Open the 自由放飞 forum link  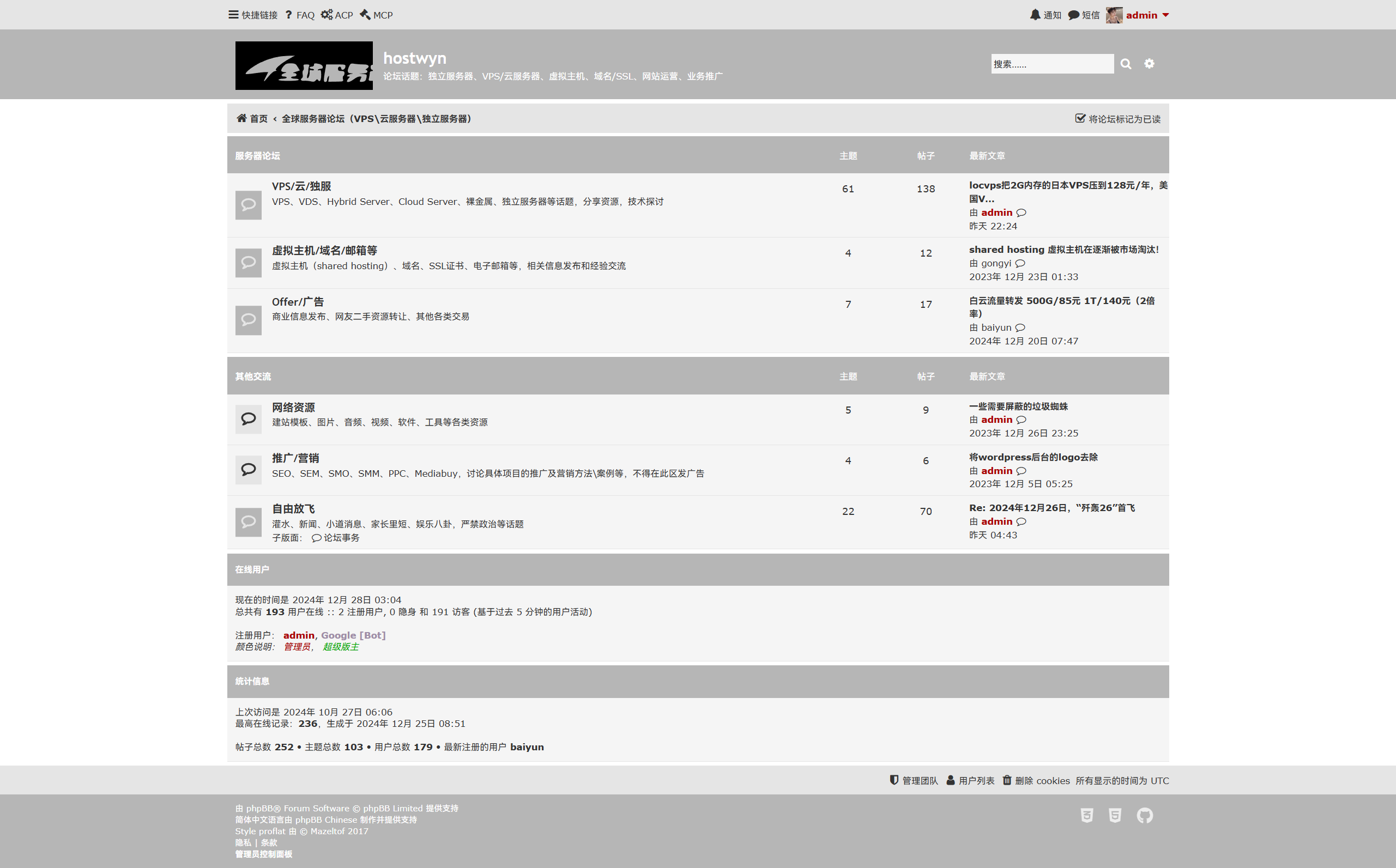coord(293,508)
